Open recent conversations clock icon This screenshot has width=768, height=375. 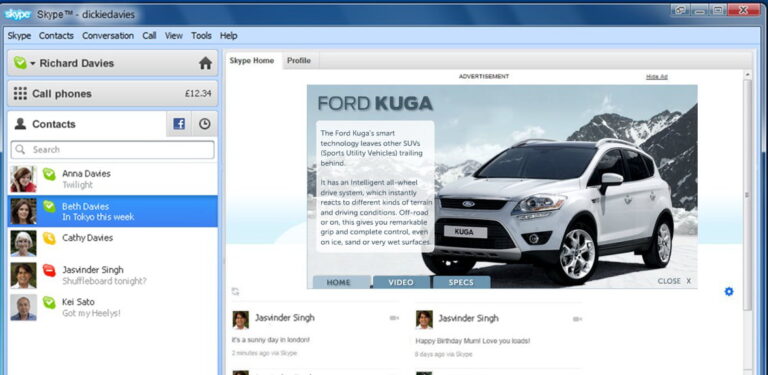tap(205, 124)
